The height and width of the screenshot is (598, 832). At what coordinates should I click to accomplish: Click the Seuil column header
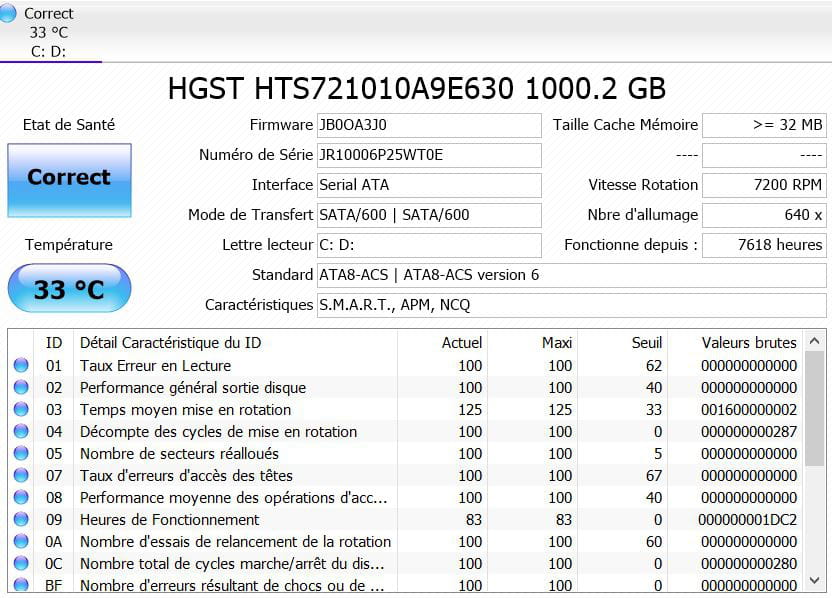[622, 343]
